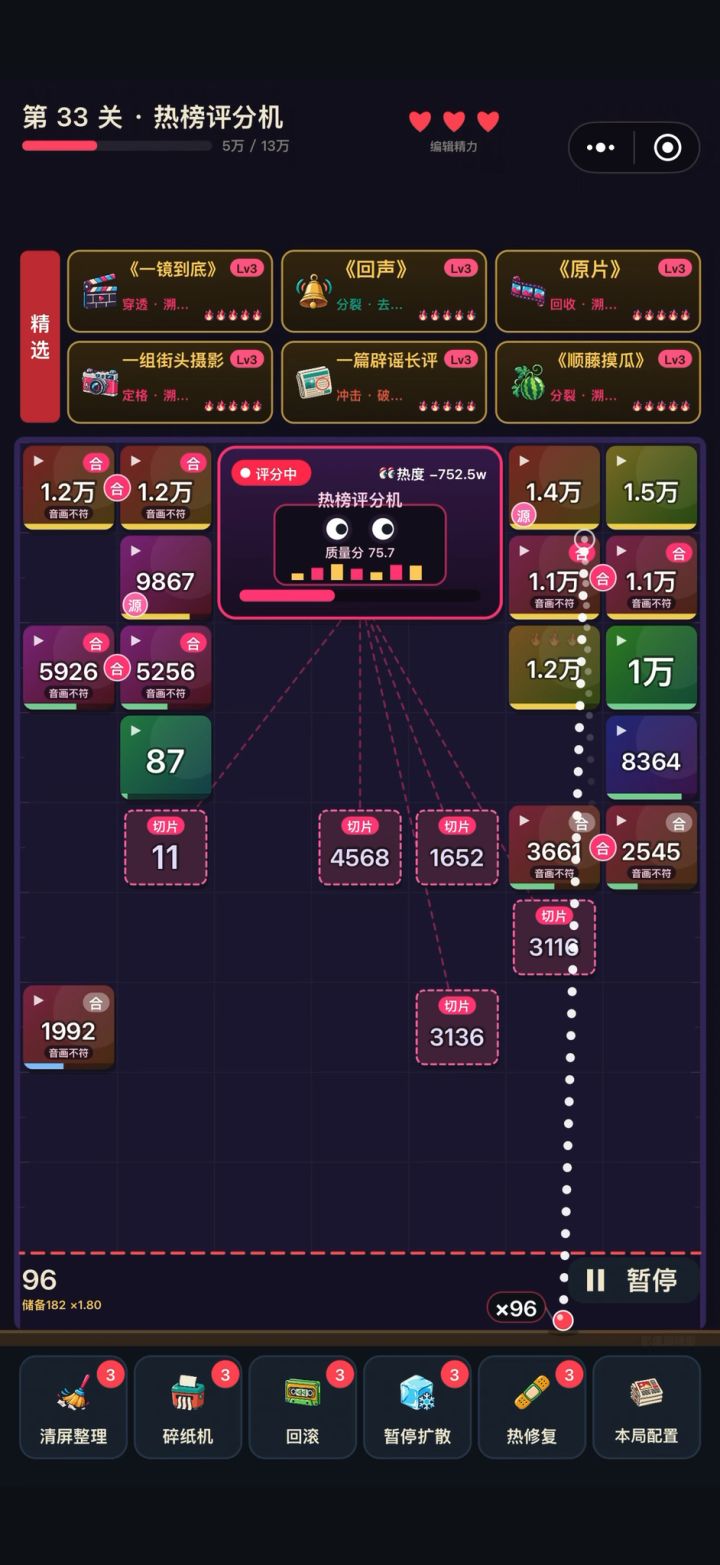Tap the blue 8364 block
This screenshot has width=720, height=1565.
[651, 757]
